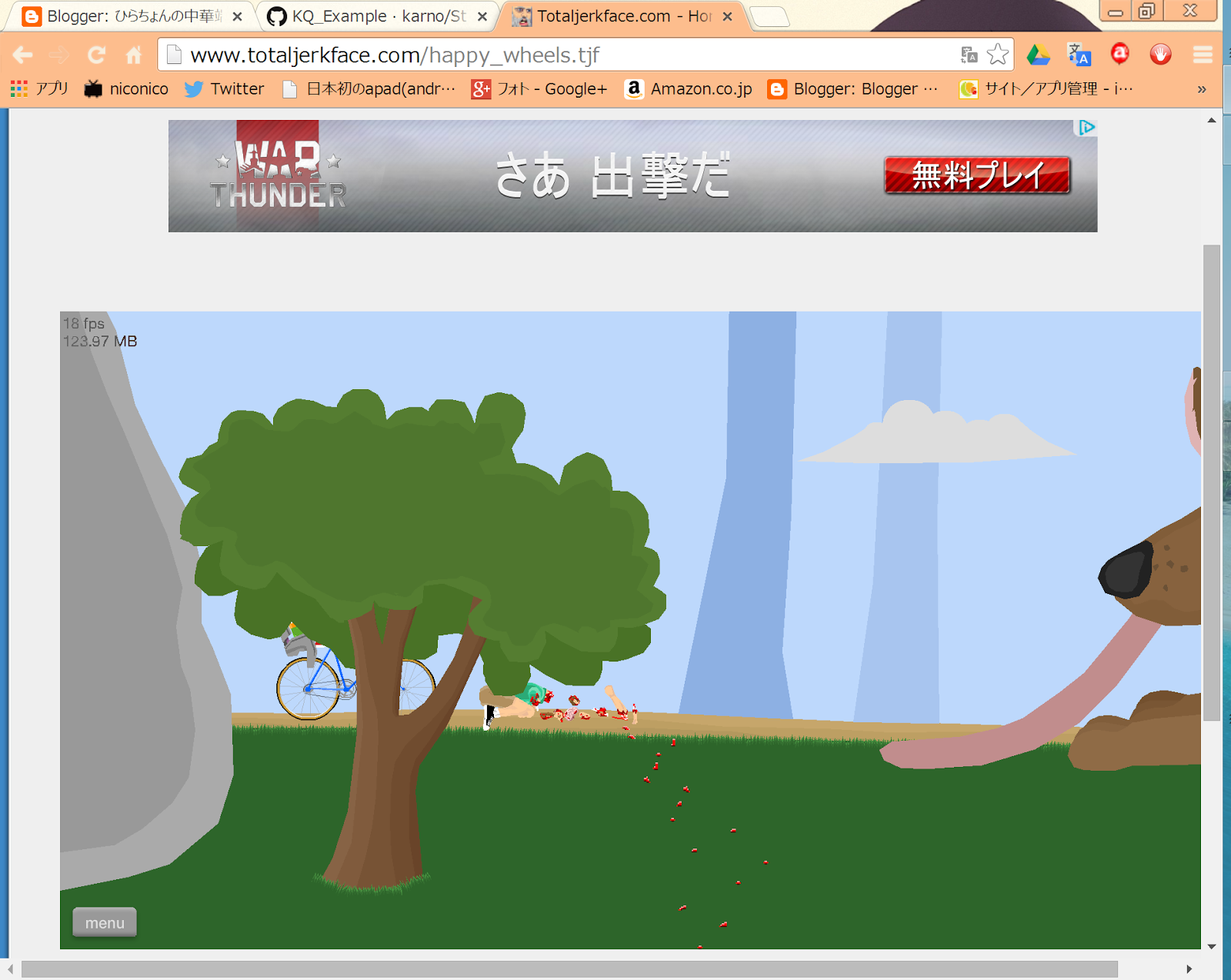Open the in-game menu button
The image size is (1231, 980).
pyautogui.click(x=105, y=922)
